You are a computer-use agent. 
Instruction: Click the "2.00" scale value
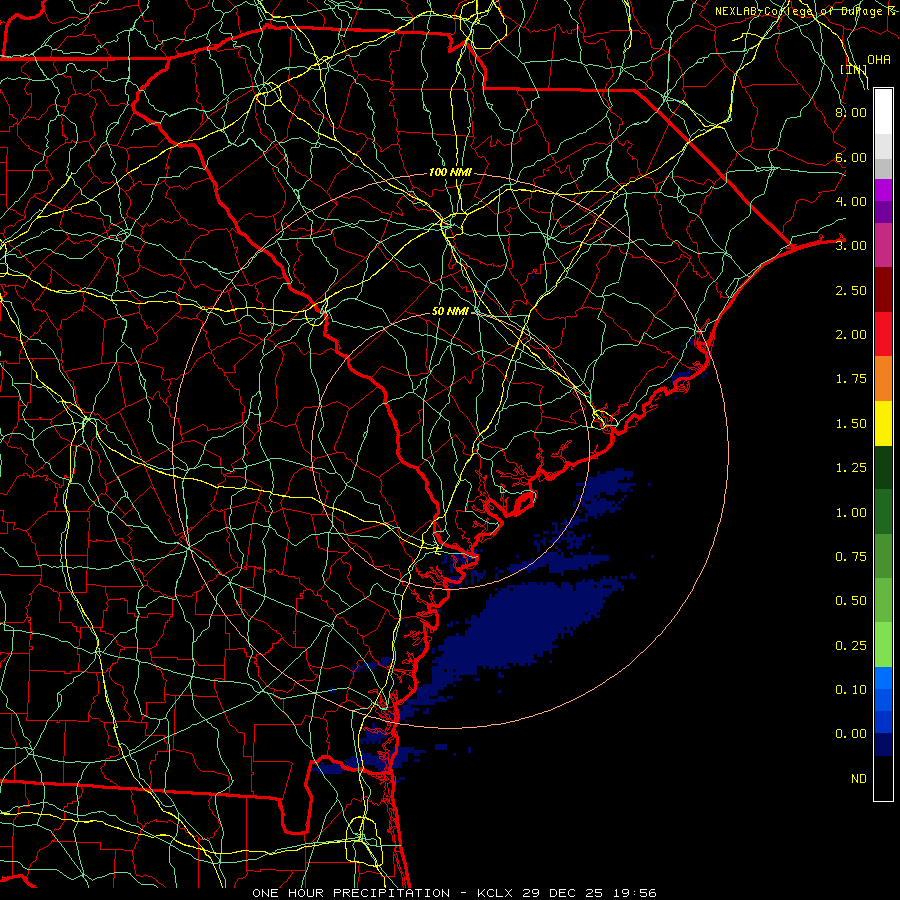(x=851, y=335)
